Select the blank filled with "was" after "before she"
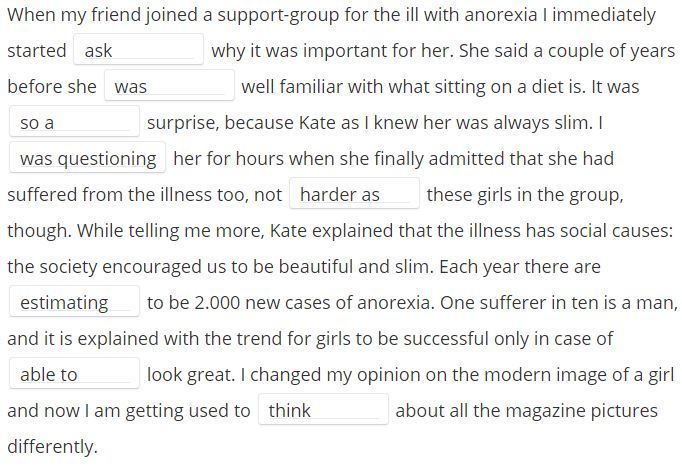 [169, 86]
